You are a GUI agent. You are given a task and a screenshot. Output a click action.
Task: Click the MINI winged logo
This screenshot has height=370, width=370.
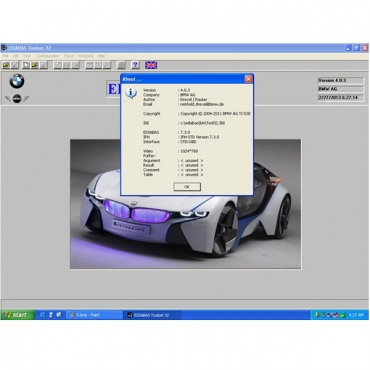(x=17, y=99)
